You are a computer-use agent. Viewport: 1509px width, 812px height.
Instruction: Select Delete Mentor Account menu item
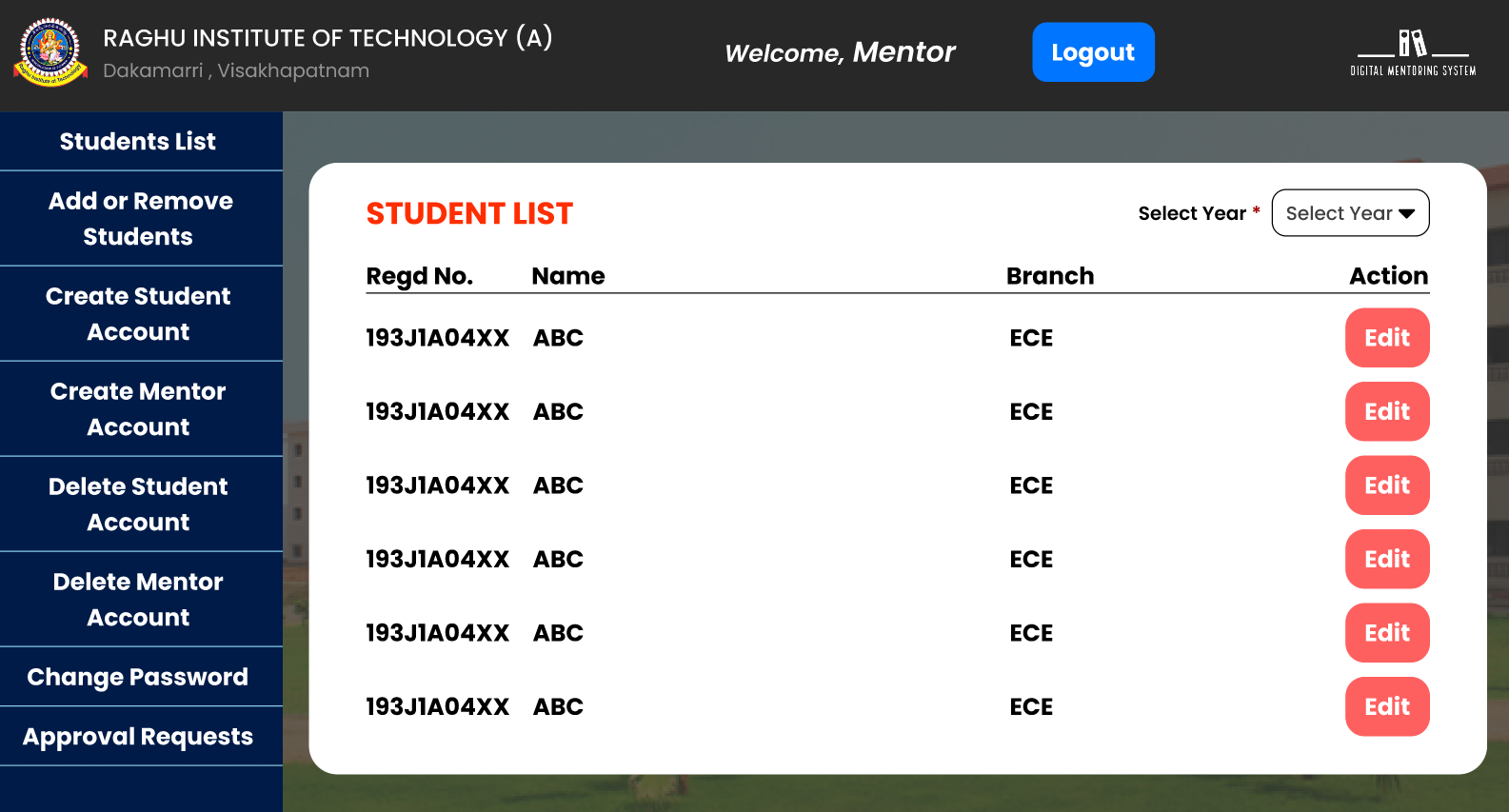coord(139,600)
